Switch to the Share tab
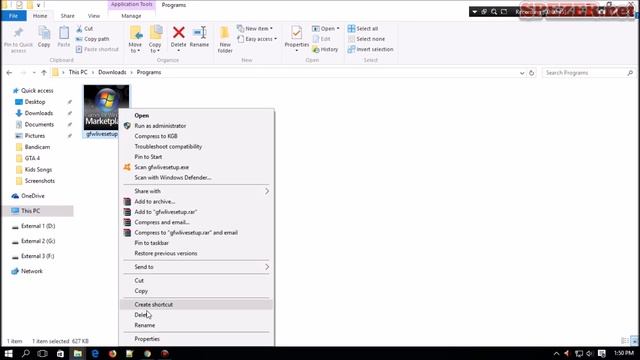640x360 pixels. 68,16
